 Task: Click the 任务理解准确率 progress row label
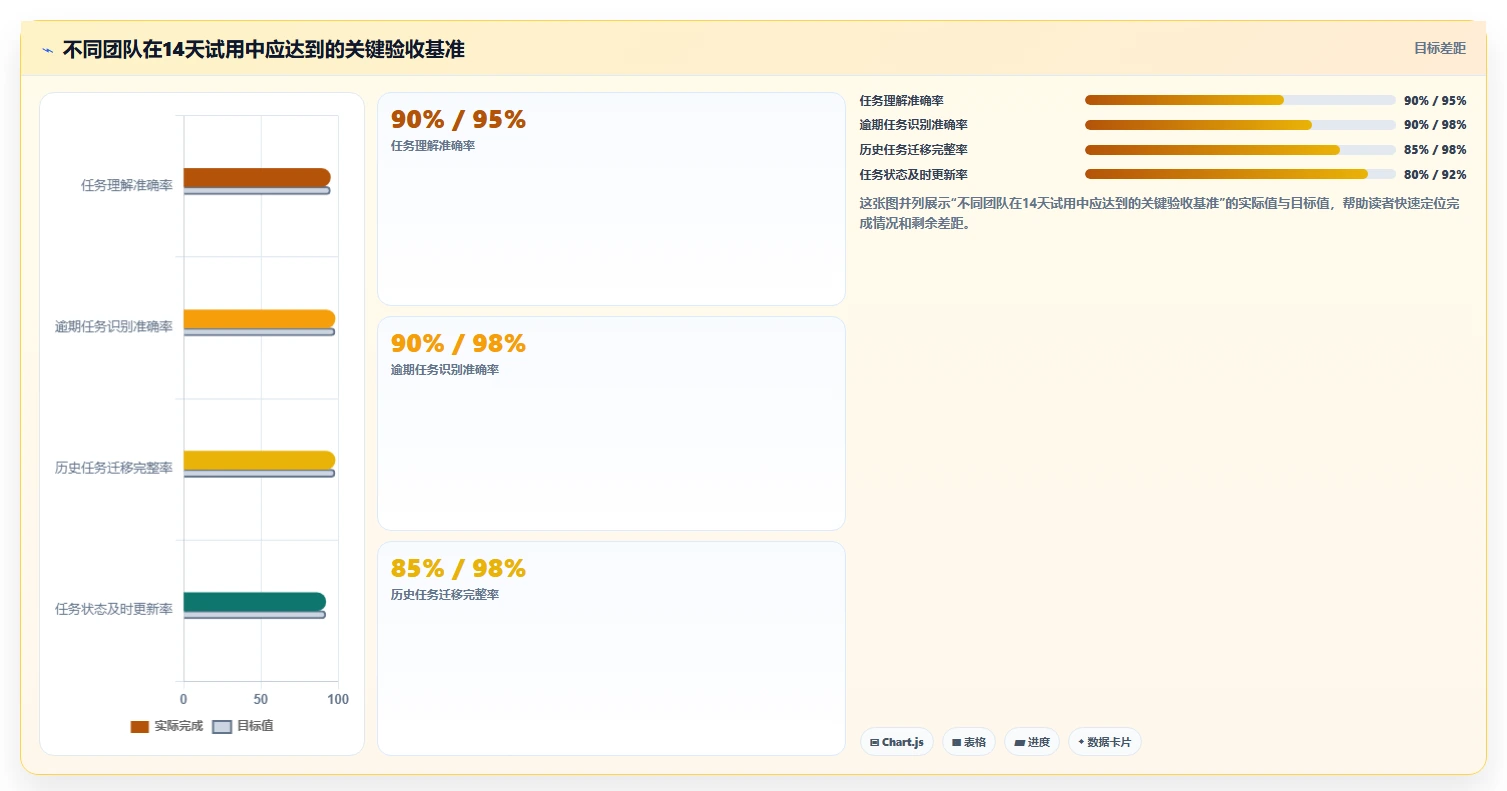pos(902,101)
